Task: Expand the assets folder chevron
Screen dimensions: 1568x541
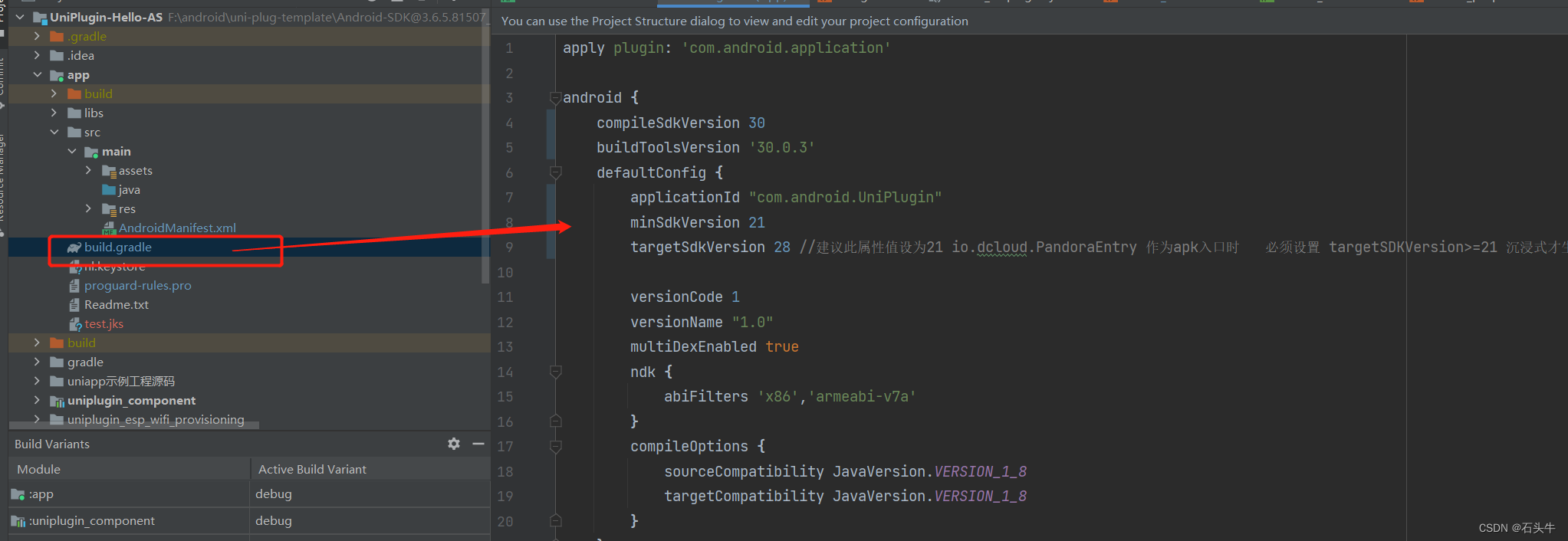Action: tap(89, 170)
